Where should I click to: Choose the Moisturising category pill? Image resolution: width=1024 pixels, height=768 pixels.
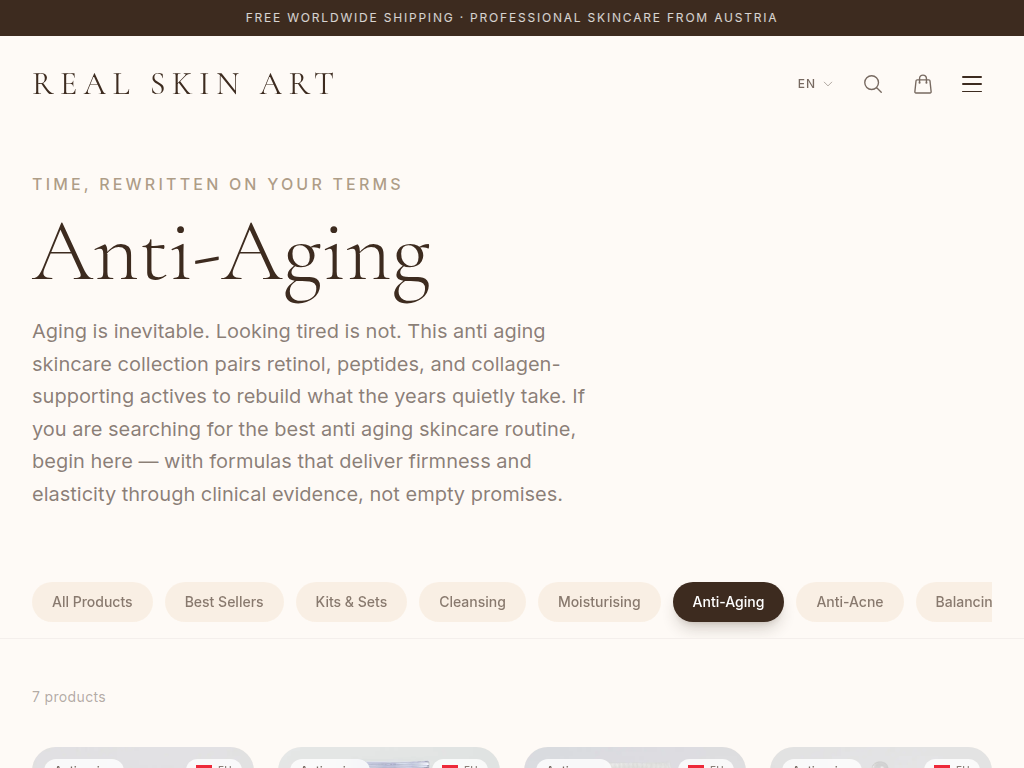[599, 602]
